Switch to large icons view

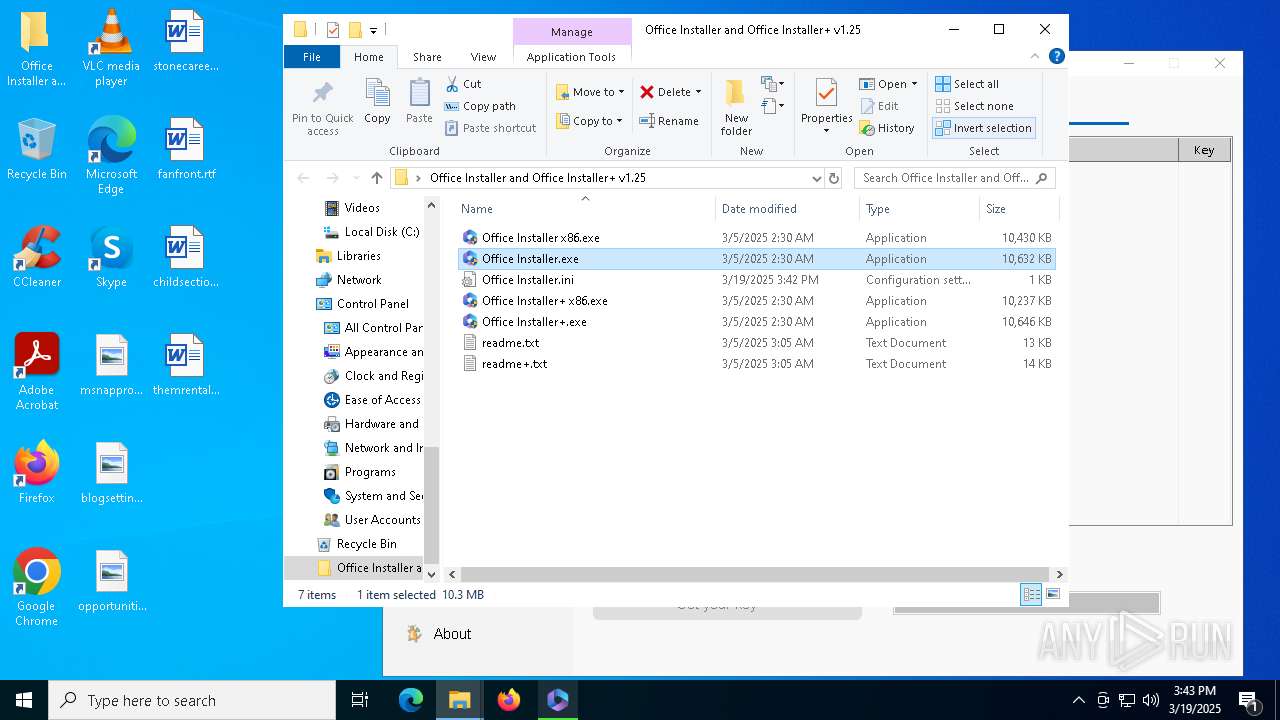coord(1053,595)
